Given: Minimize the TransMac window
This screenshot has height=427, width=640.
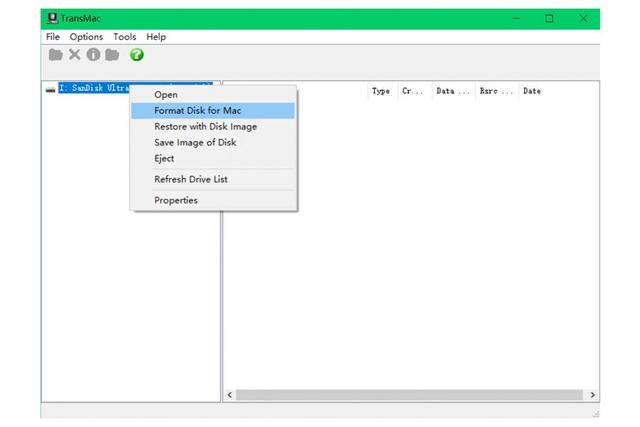Looking at the screenshot, I should coord(516,18).
